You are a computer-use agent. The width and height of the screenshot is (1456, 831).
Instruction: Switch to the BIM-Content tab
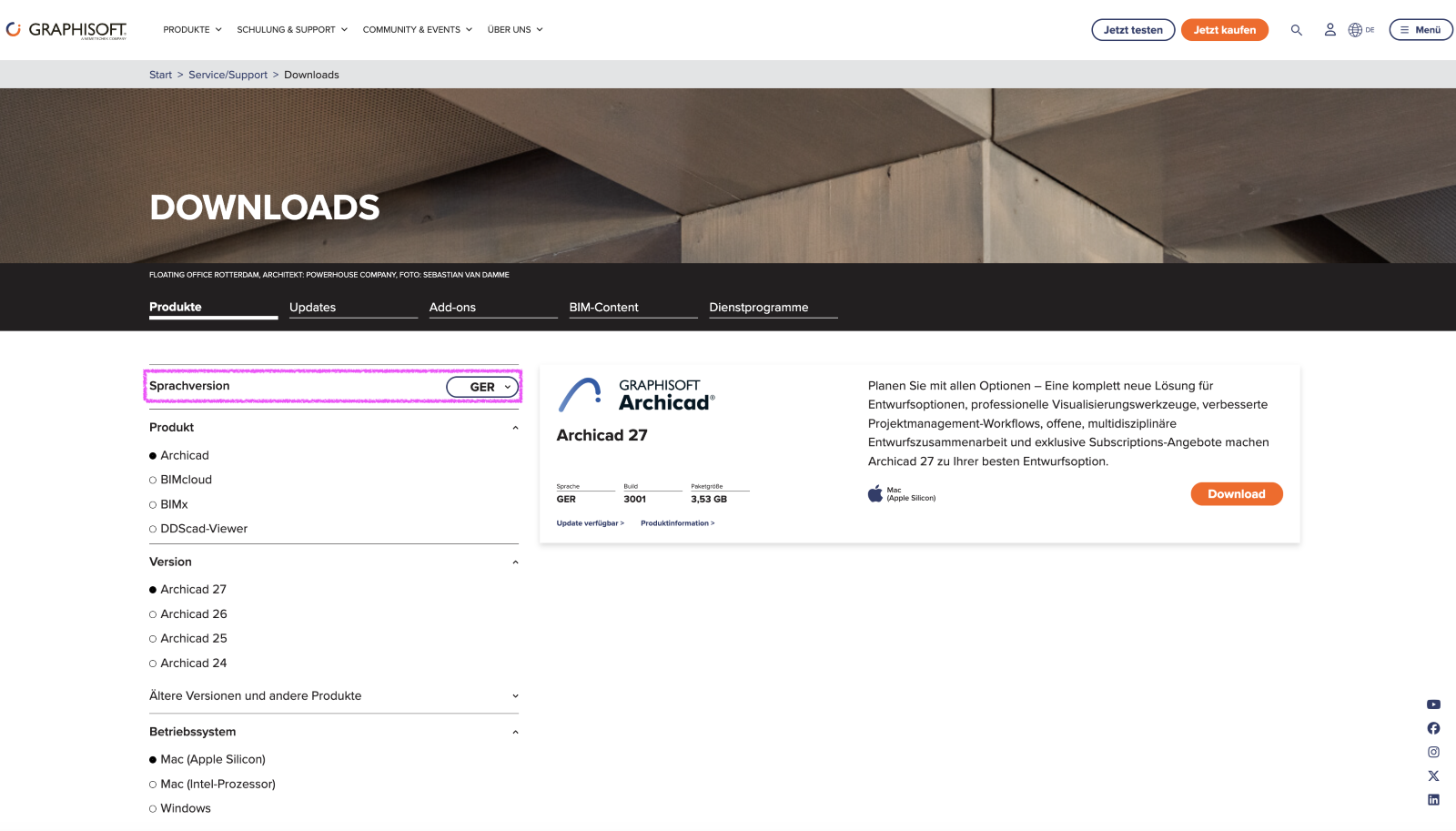[x=633, y=308]
